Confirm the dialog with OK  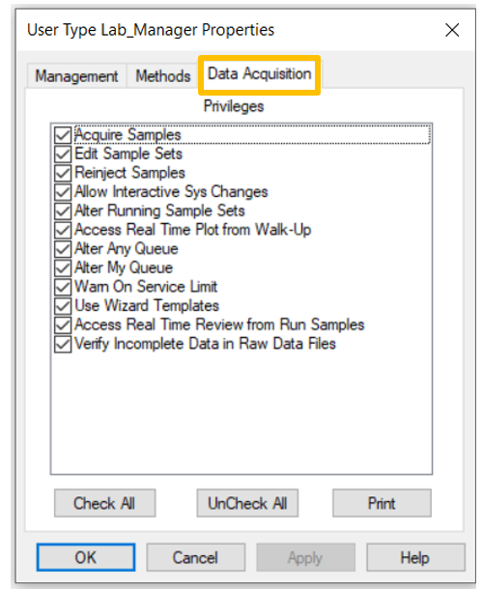coord(86,557)
